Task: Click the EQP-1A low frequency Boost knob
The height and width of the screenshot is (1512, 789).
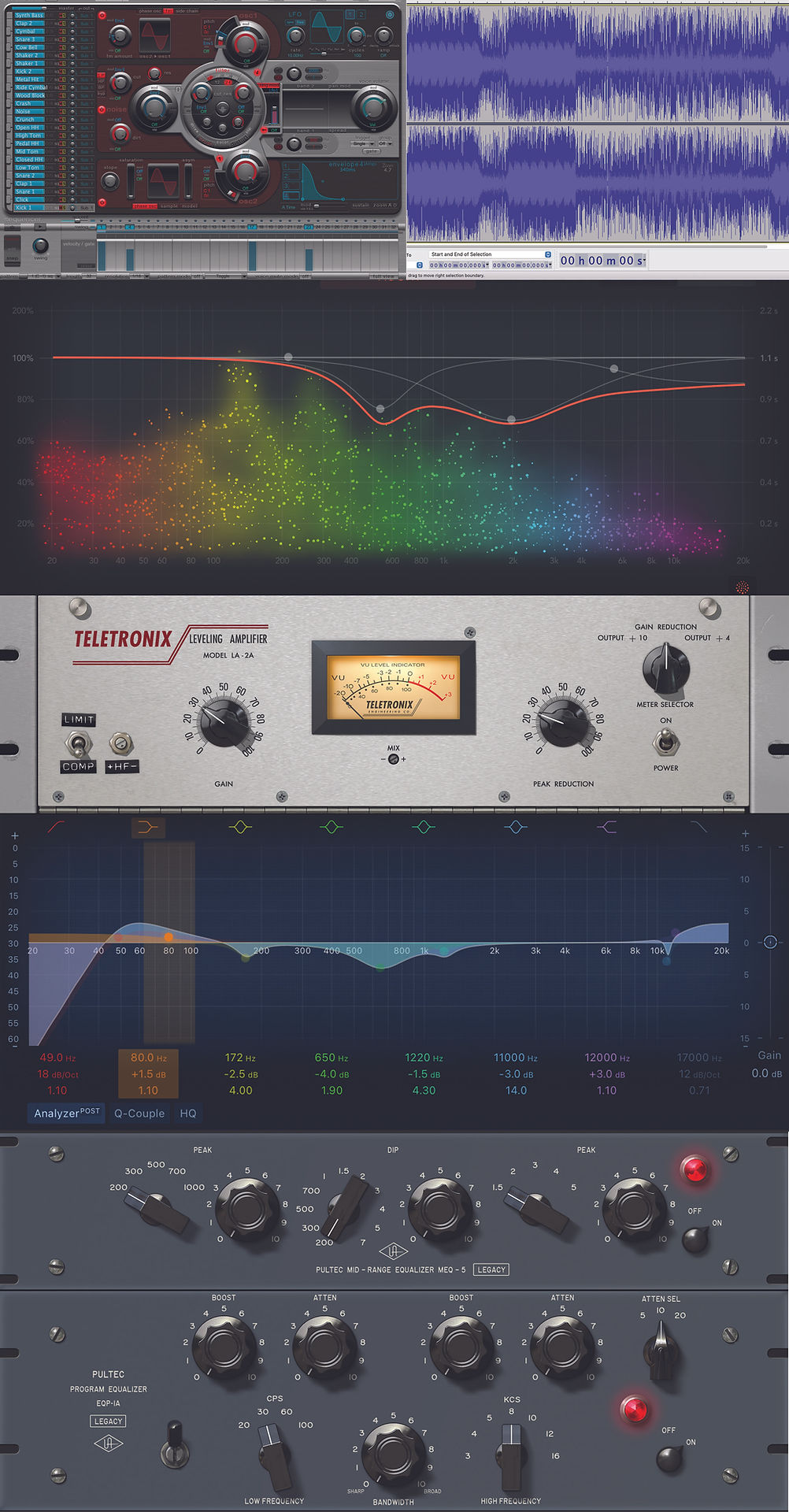Action: tap(224, 1346)
